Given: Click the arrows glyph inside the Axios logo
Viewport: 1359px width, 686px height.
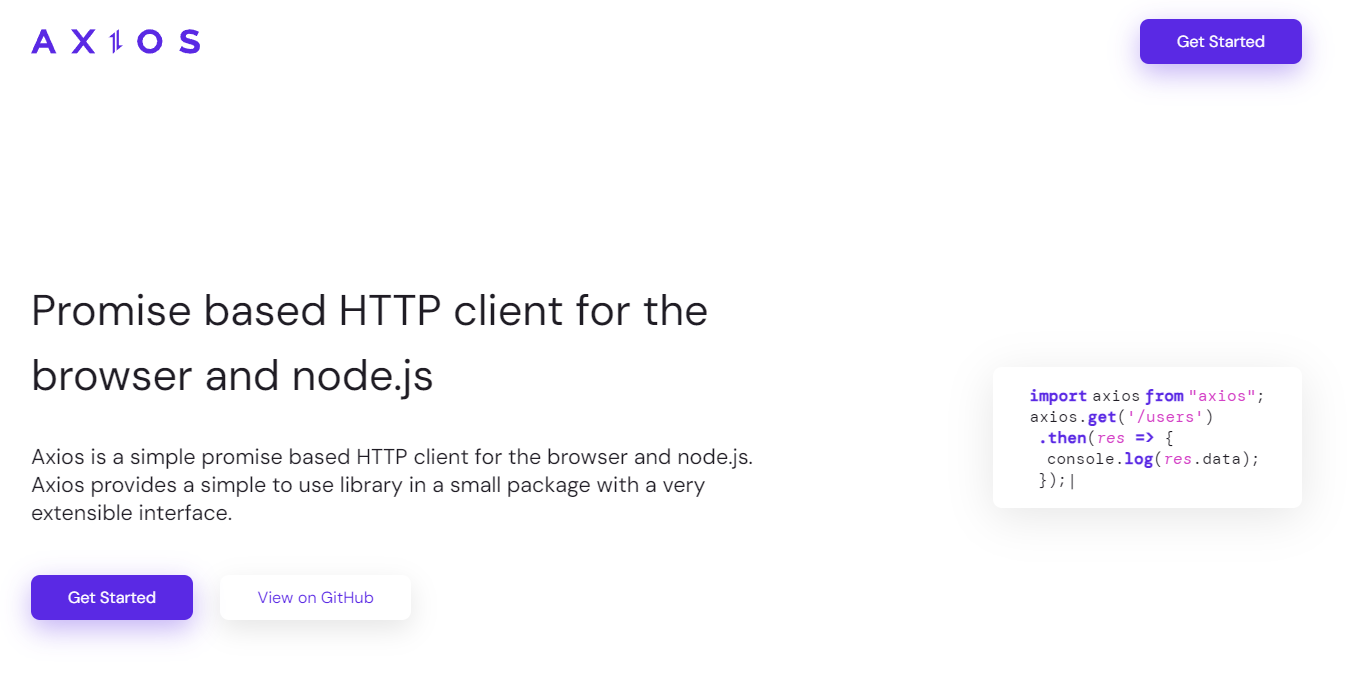Looking at the screenshot, I should pyautogui.click(x=116, y=41).
